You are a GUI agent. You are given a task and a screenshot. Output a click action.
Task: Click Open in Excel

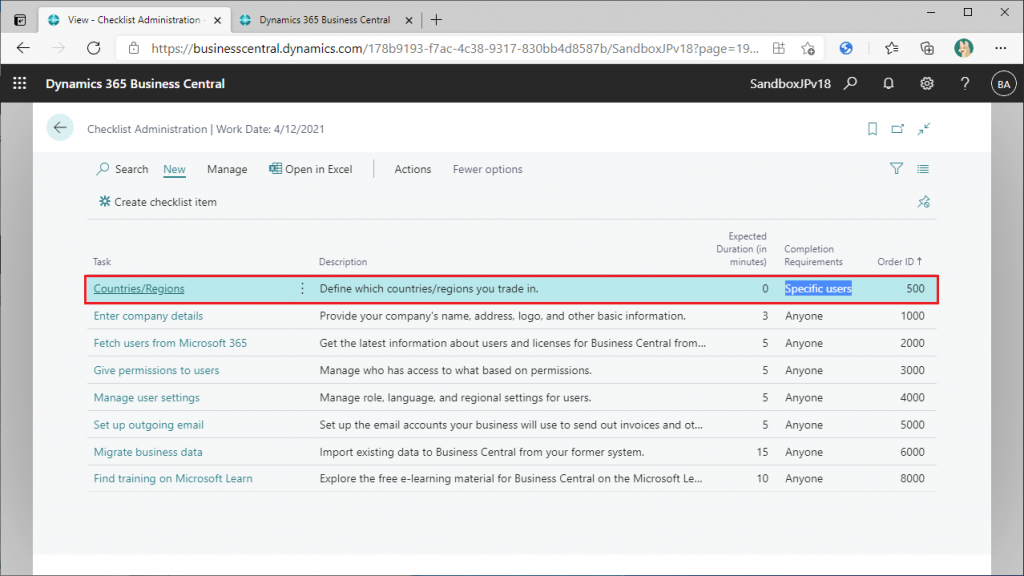311,169
